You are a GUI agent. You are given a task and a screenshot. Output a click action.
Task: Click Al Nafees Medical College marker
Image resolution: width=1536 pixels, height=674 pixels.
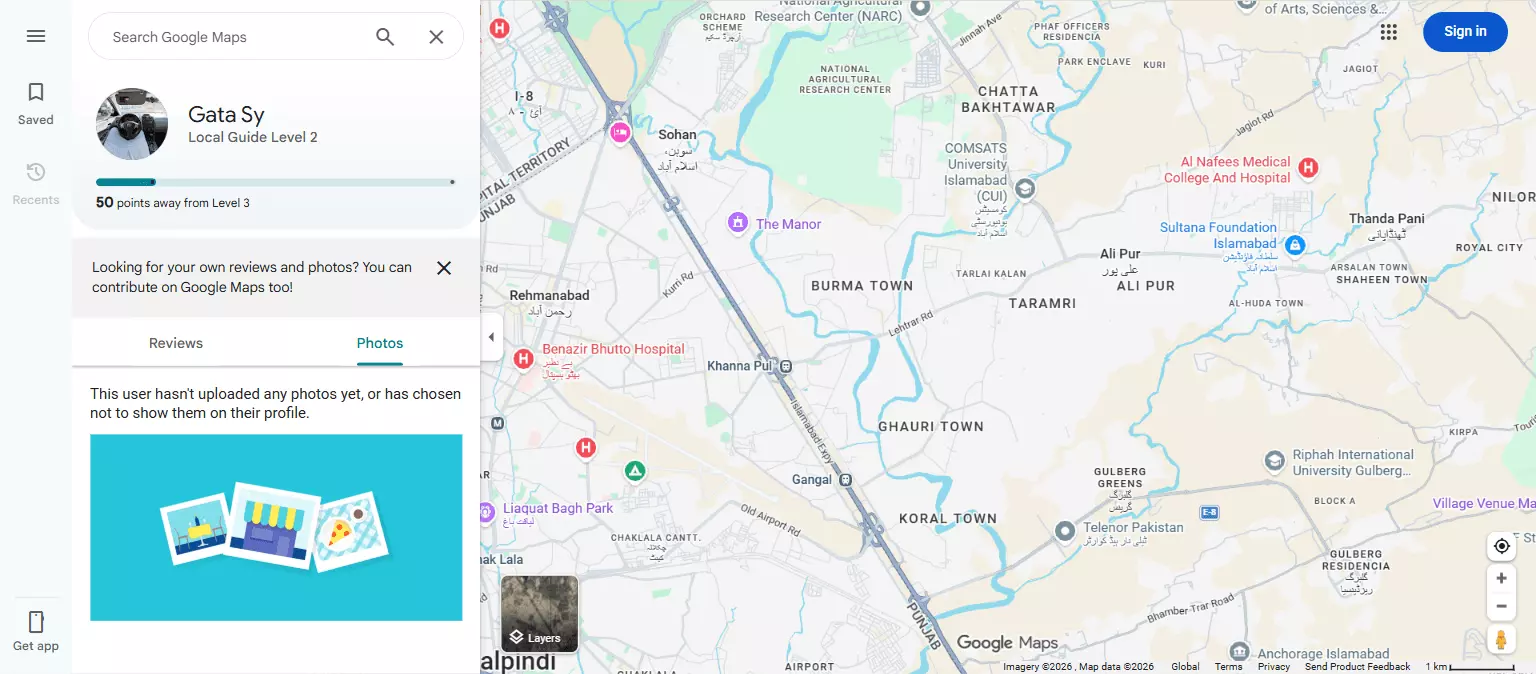click(x=1307, y=168)
